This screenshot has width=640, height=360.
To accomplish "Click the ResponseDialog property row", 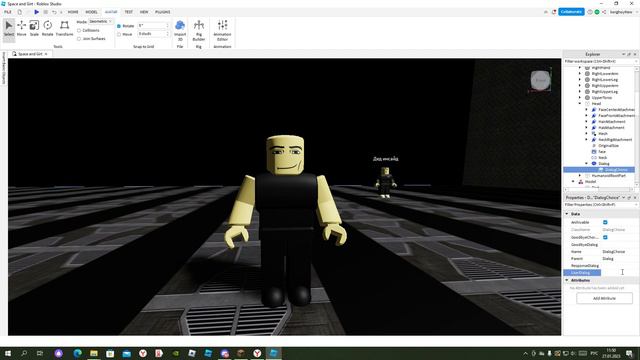I will coord(601,266).
